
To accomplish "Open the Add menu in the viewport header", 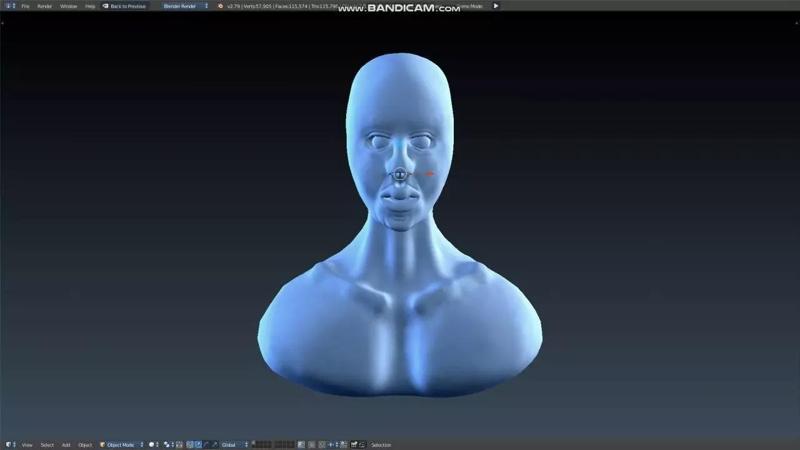I will [x=66, y=445].
